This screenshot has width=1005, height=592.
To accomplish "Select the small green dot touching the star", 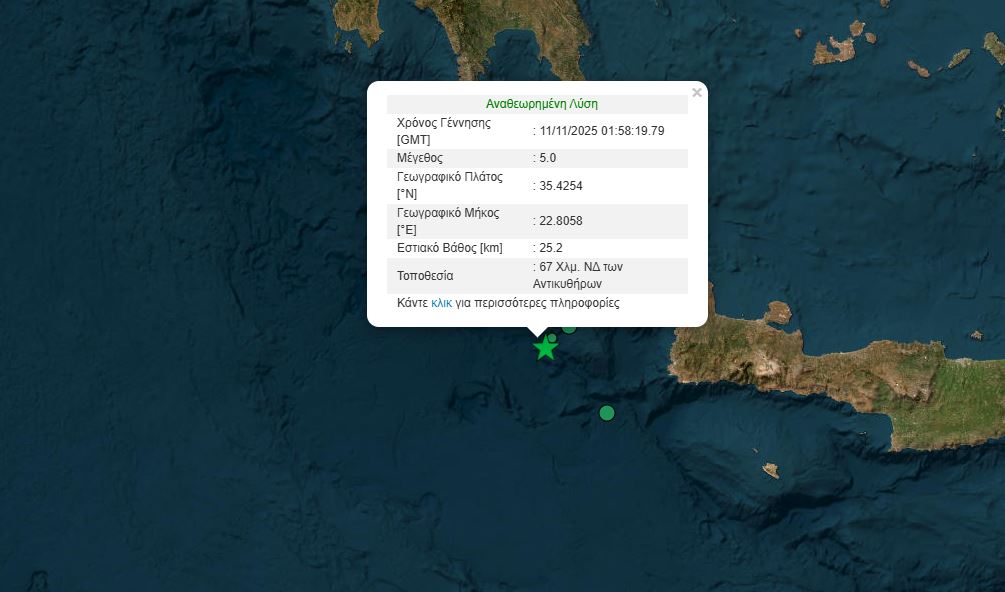I will point(552,338).
